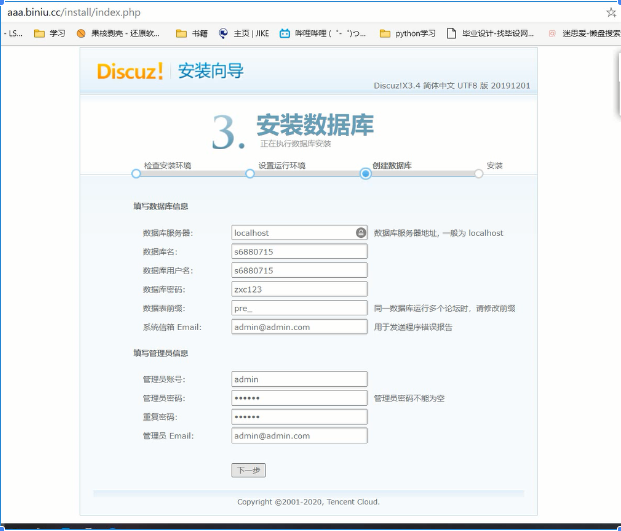Click the 数据库密码 field with zxc123
621x531 pixels.
(x=299, y=289)
